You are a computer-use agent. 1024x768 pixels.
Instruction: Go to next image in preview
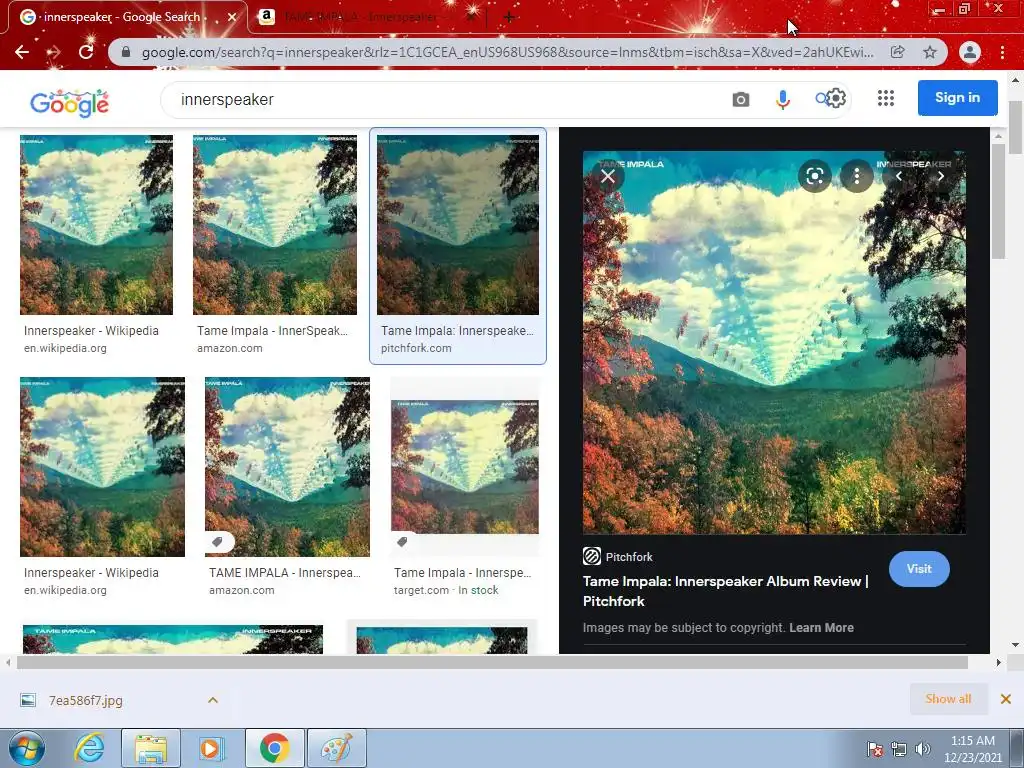click(x=940, y=176)
